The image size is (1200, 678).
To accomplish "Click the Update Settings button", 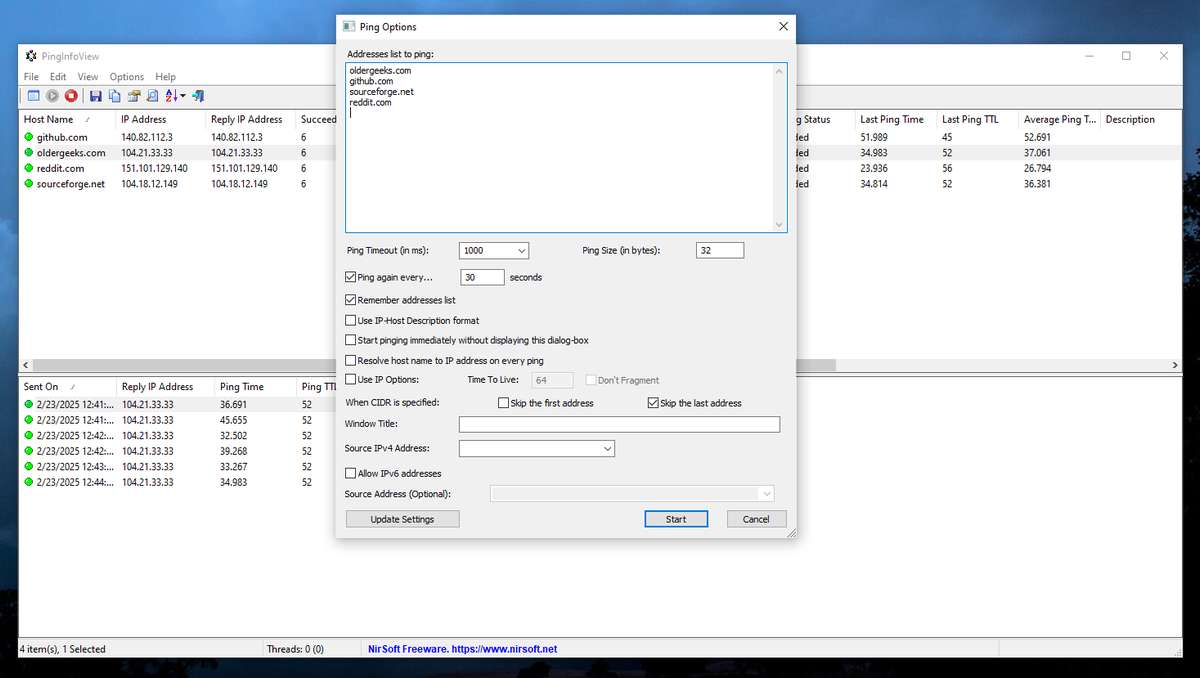I will click(402, 519).
